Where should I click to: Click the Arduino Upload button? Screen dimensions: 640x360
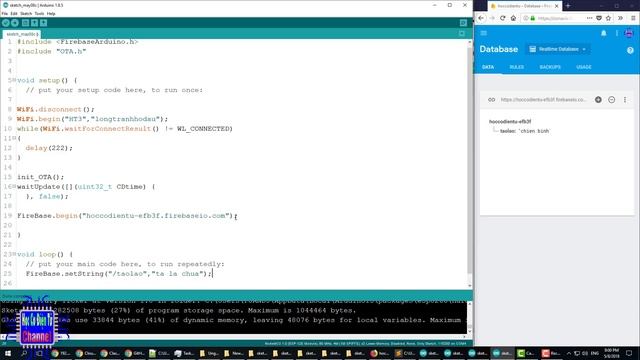pyautogui.click(x=15, y=23)
